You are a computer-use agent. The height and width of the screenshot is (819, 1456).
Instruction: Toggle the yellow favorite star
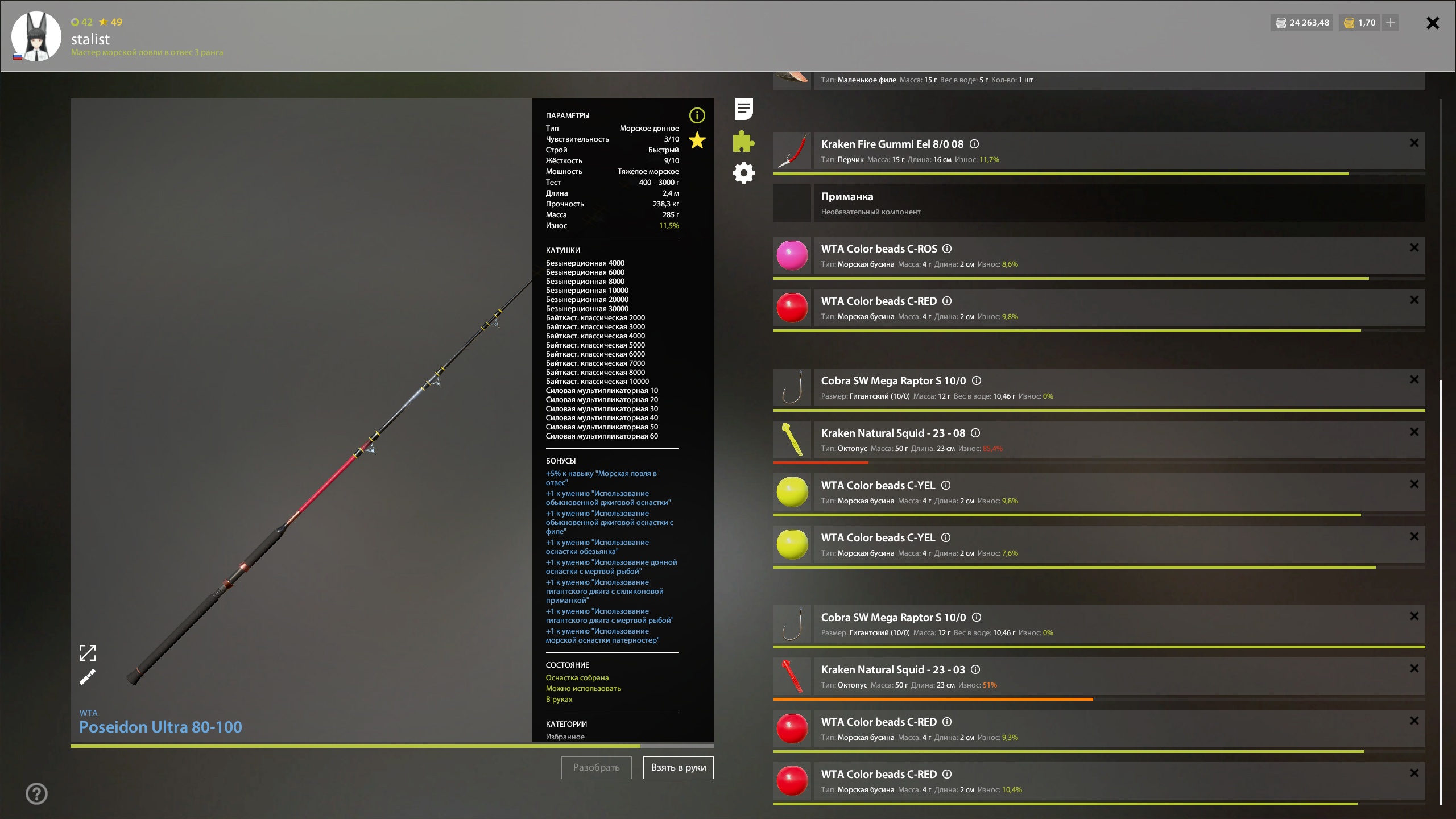click(x=697, y=140)
